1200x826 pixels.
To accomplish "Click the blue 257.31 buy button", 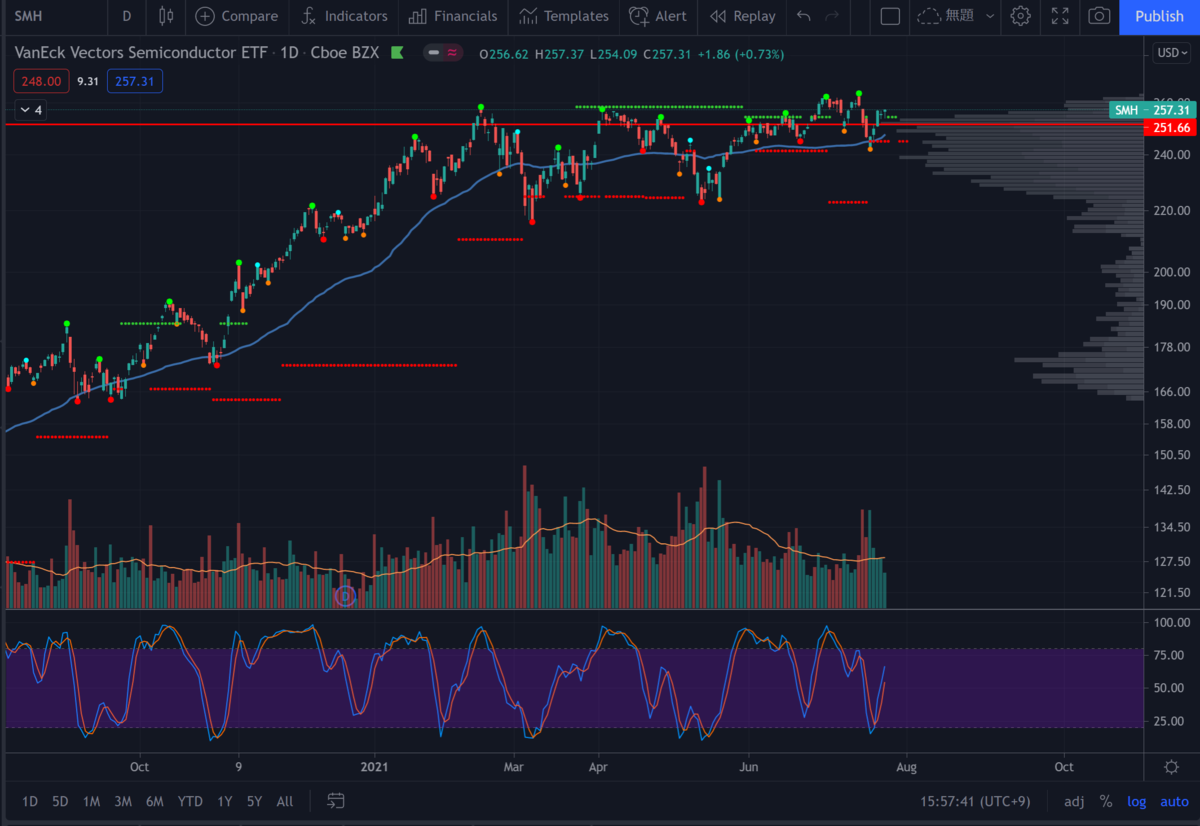I will 135,82.
